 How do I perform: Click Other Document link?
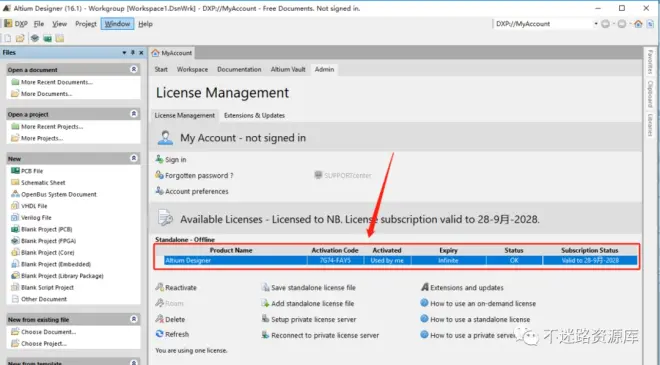pyautogui.click(x=44, y=299)
